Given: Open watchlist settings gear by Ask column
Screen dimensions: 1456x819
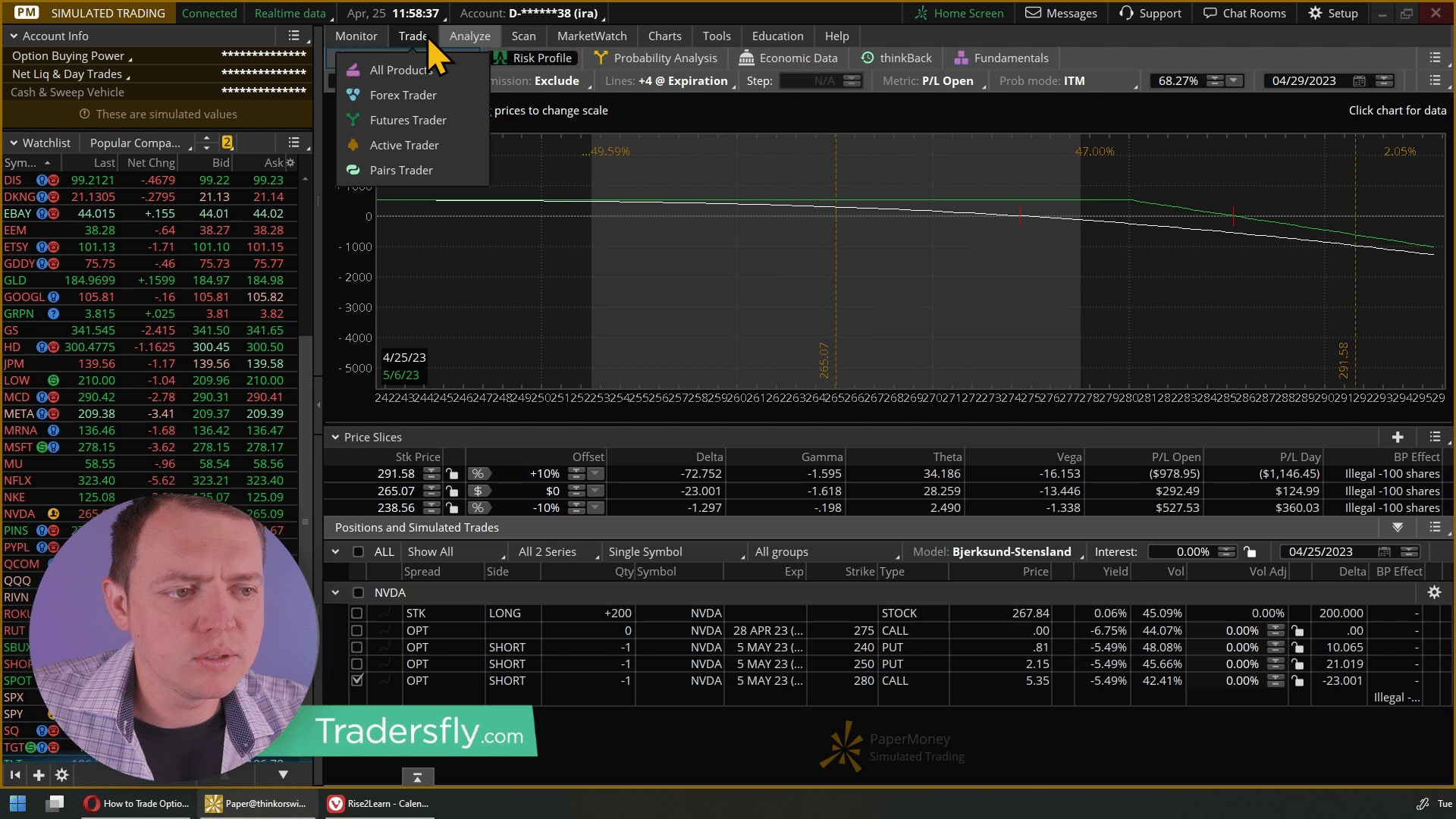Looking at the screenshot, I should (290, 162).
